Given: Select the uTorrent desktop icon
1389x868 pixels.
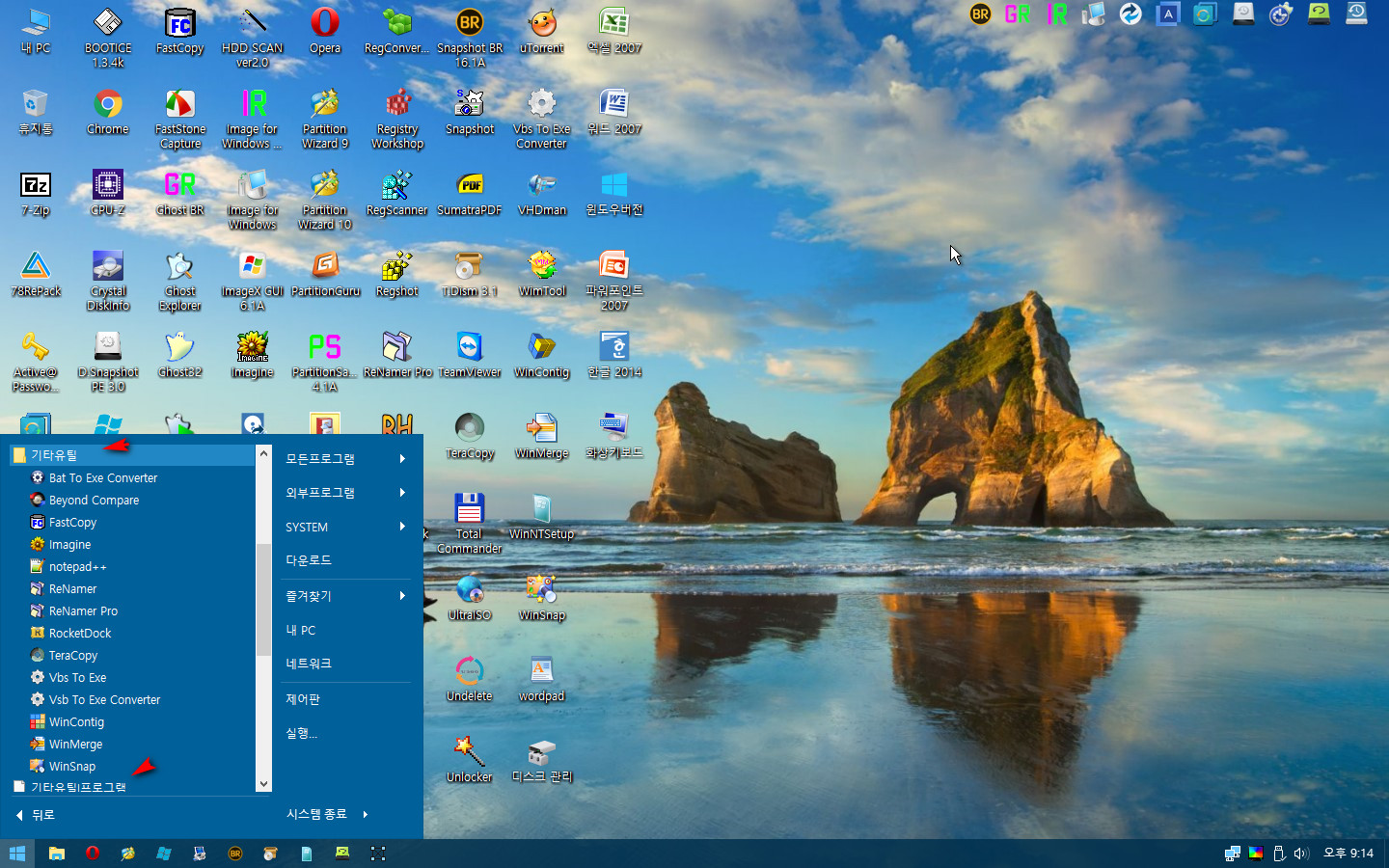Looking at the screenshot, I should point(542,31).
